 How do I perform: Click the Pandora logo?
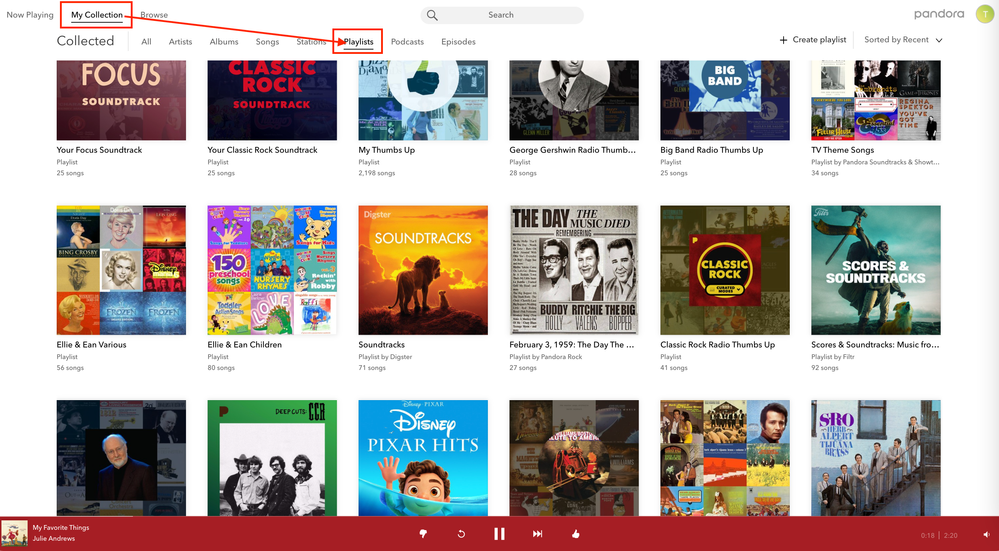tap(939, 14)
